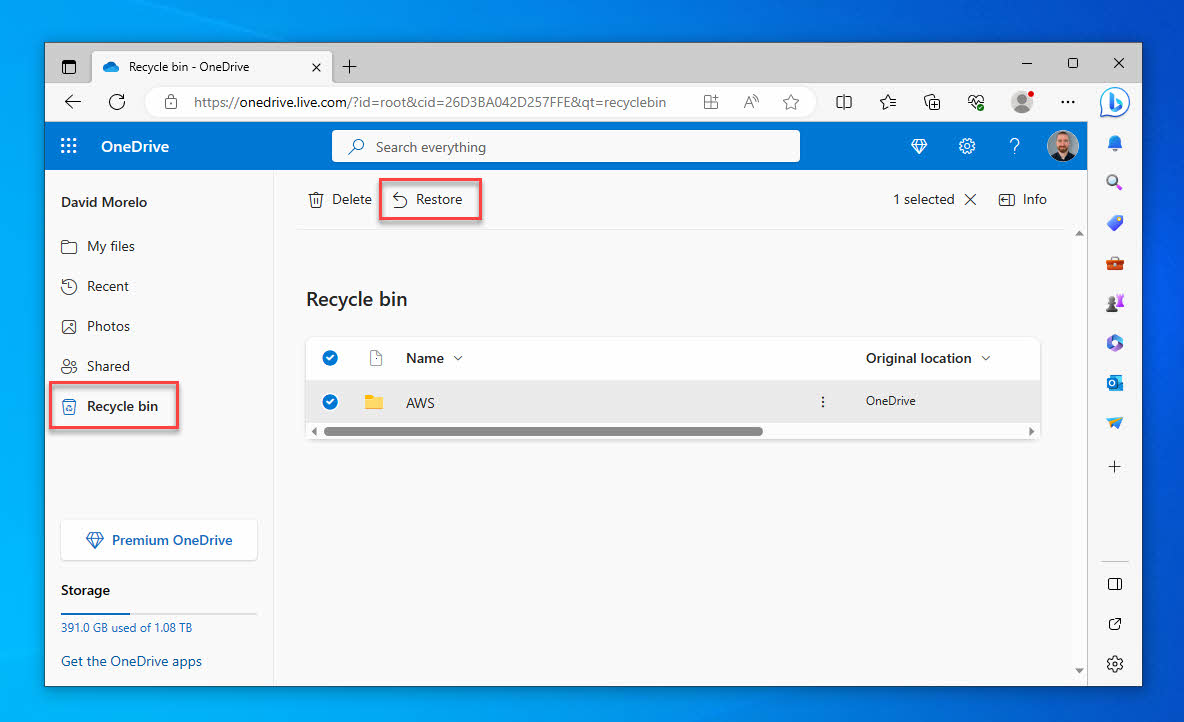Screen dimensions: 1184x722
Task: Open Browser essentials heart icon
Action: click(x=976, y=102)
